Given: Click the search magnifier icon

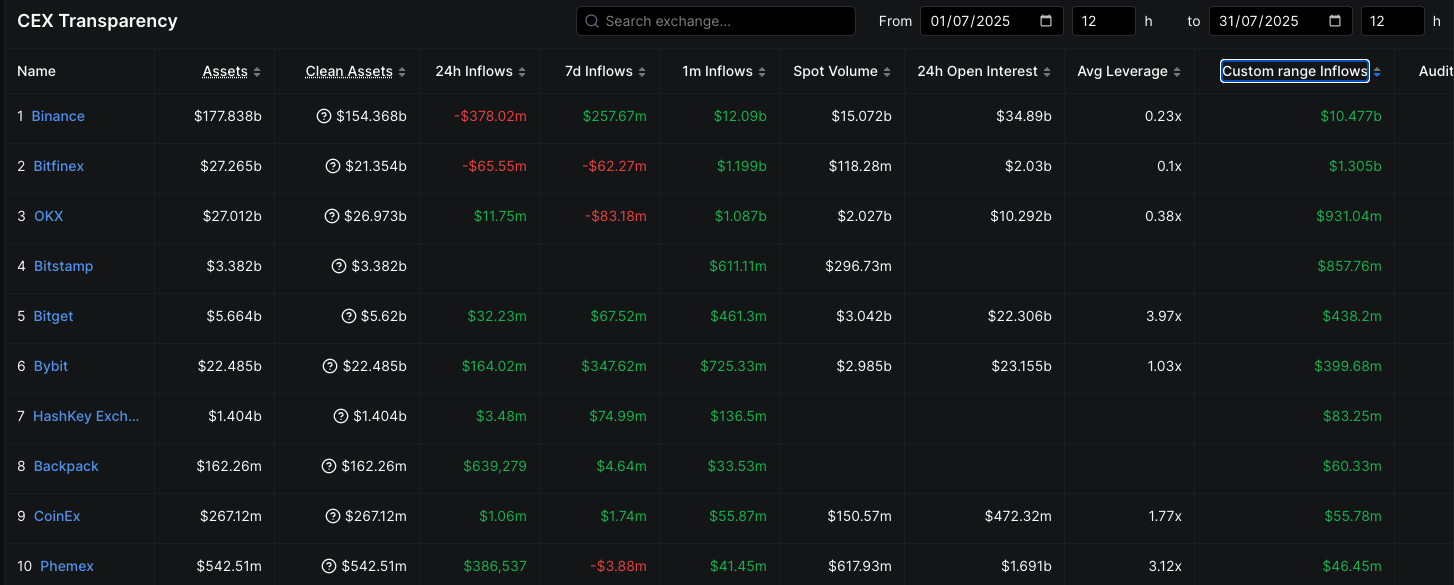Looking at the screenshot, I should pos(592,21).
